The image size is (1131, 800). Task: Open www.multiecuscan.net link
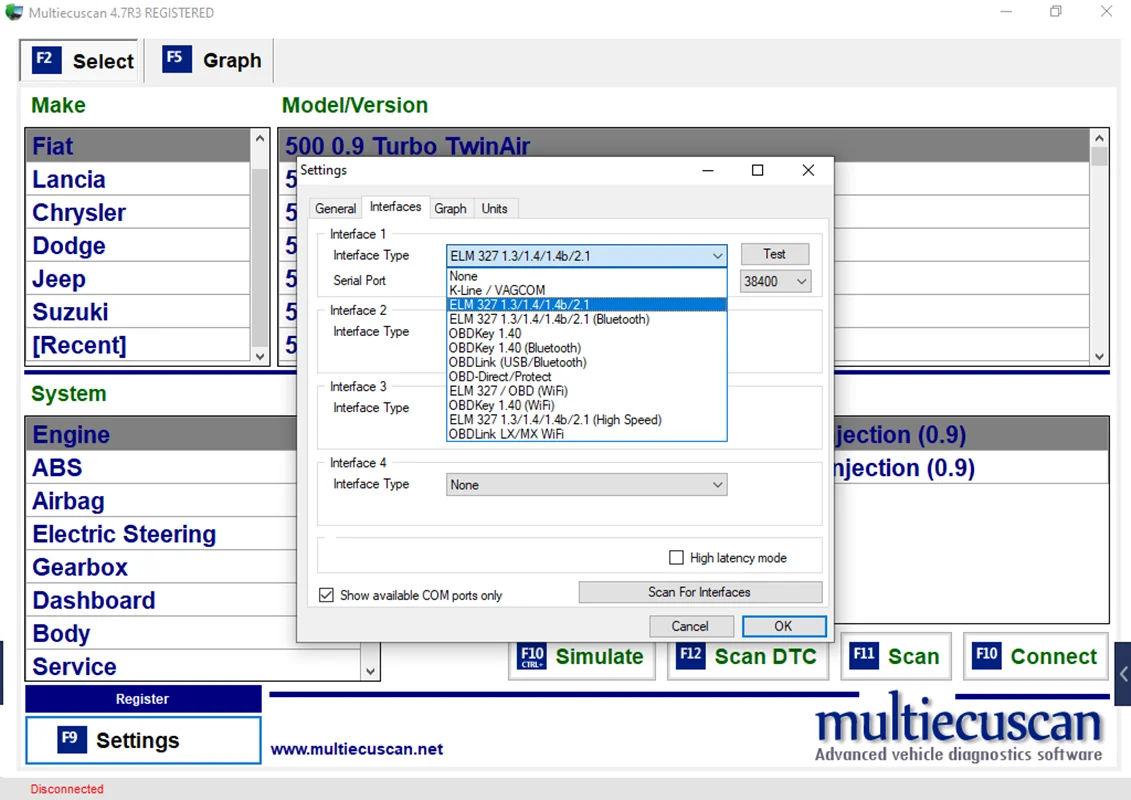(x=356, y=750)
